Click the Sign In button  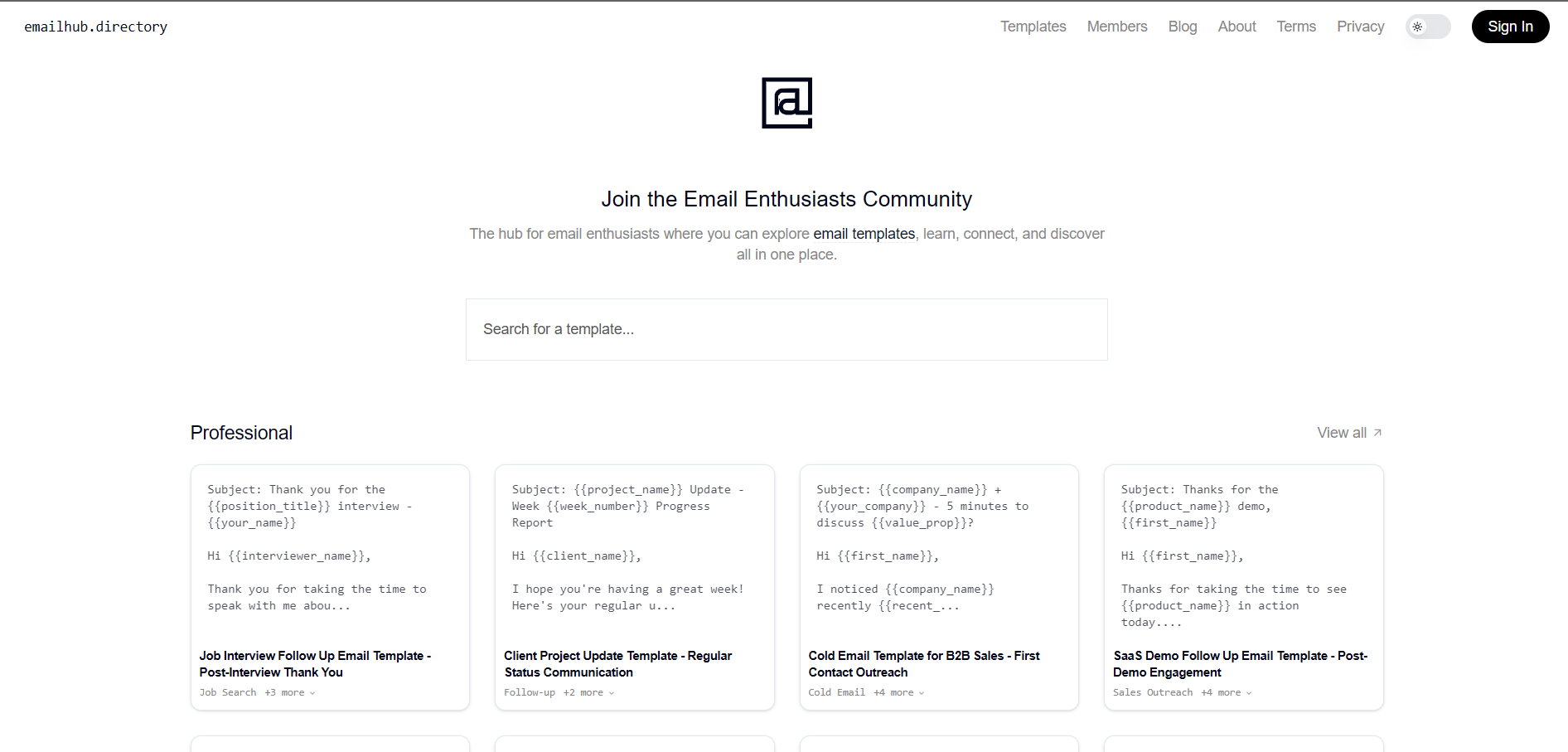point(1510,27)
